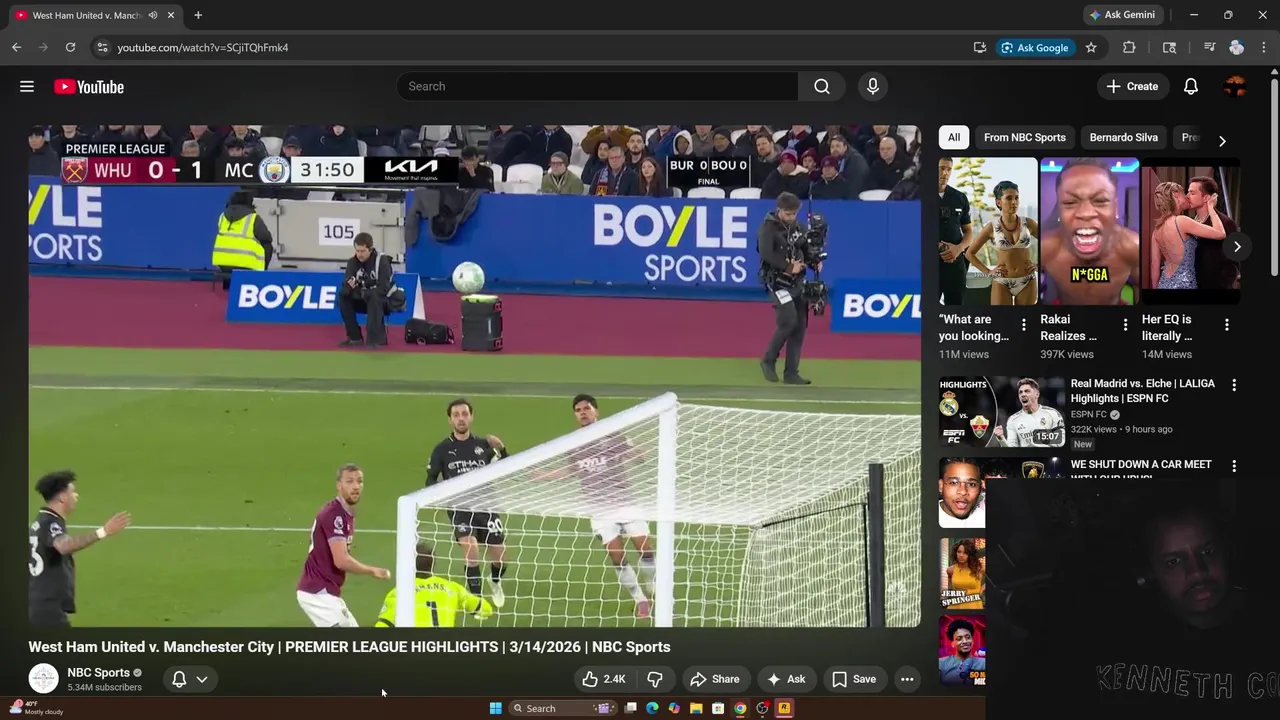The image size is (1280, 720).
Task: Open options for "WE SHUT DOWN A CAR MEET"
Action: (x=1234, y=466)
